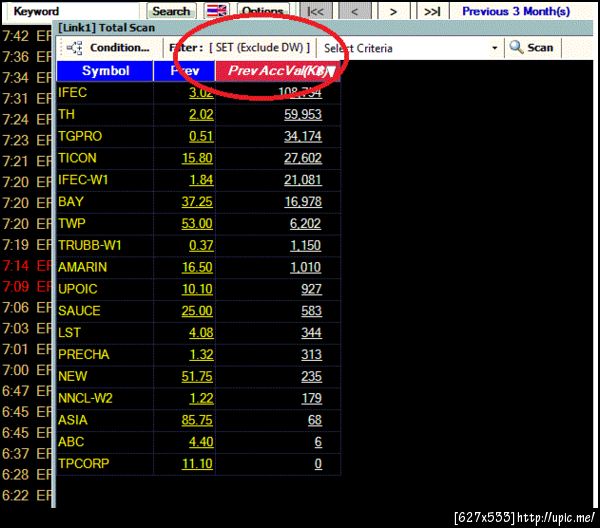Select the TH symbol
Viewport: 600px width, 528px height.
pyautogui.click(x=67, y=114)
